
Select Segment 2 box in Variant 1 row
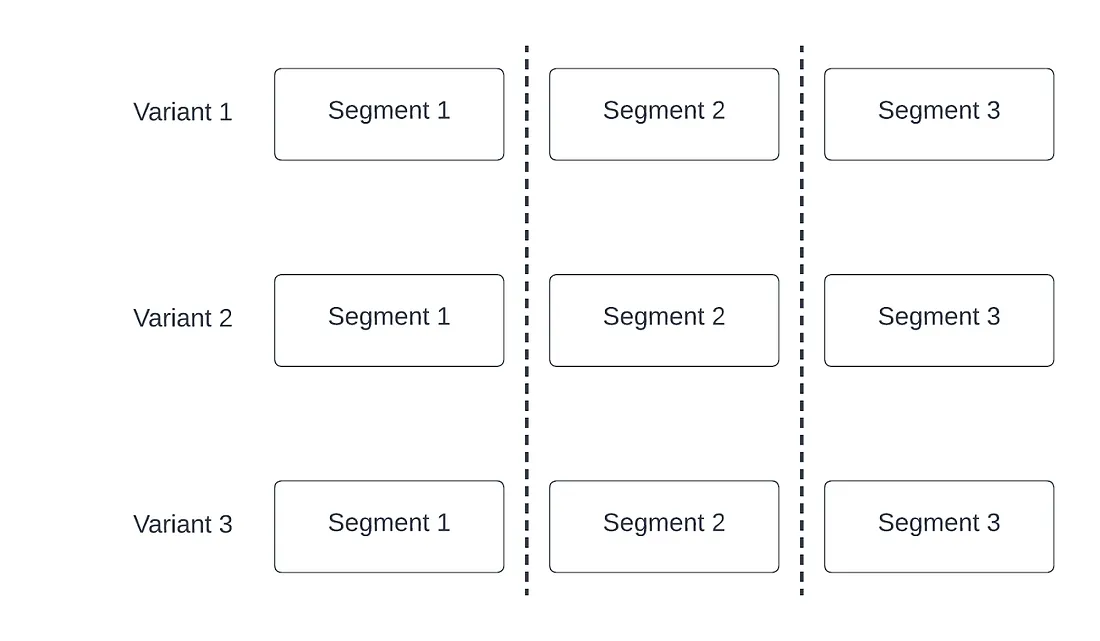664,114
